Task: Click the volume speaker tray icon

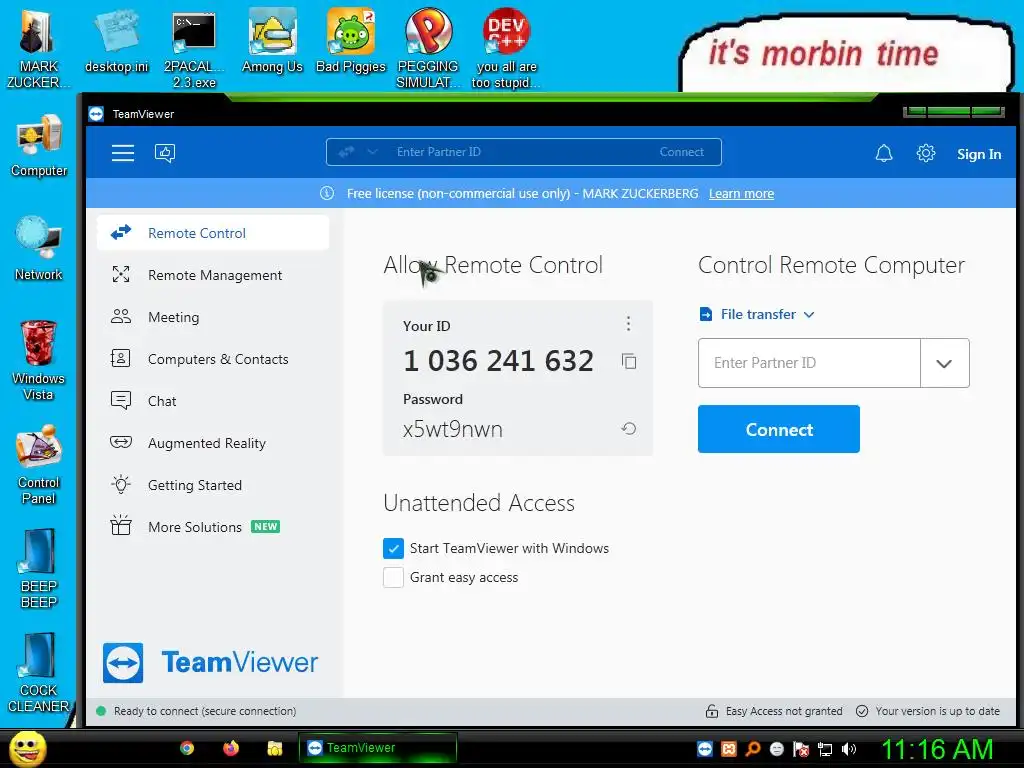Action: point(848,749)
